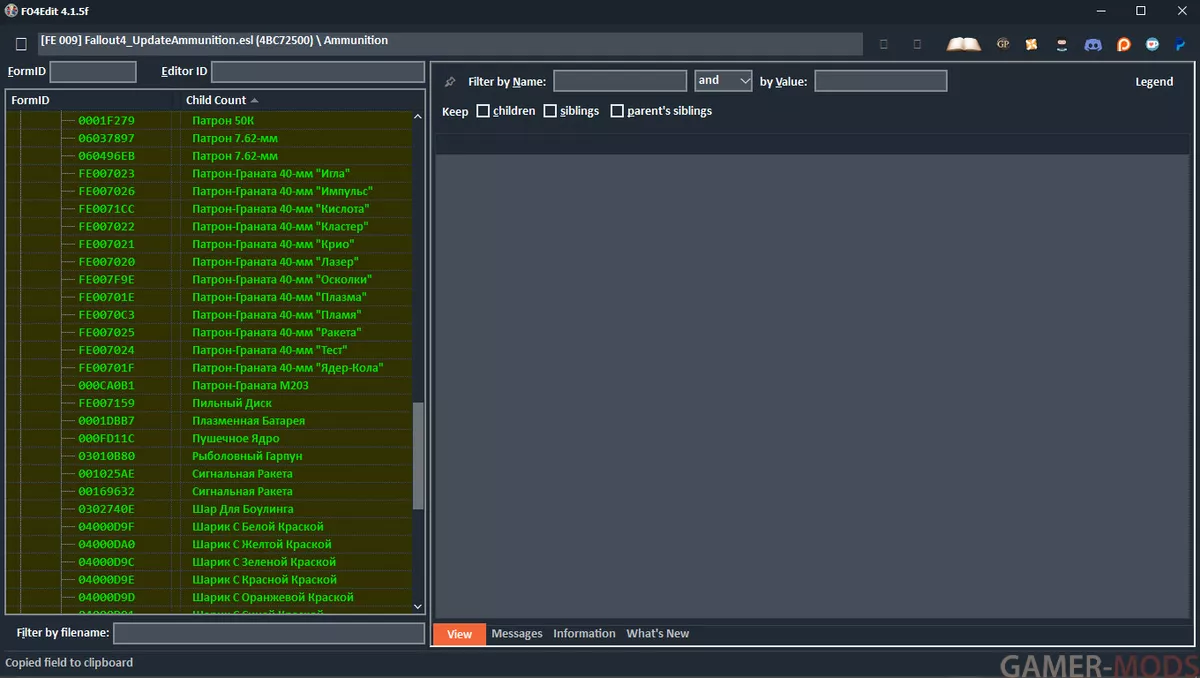Tick the parent's siblings checkbox

point(617,111)
